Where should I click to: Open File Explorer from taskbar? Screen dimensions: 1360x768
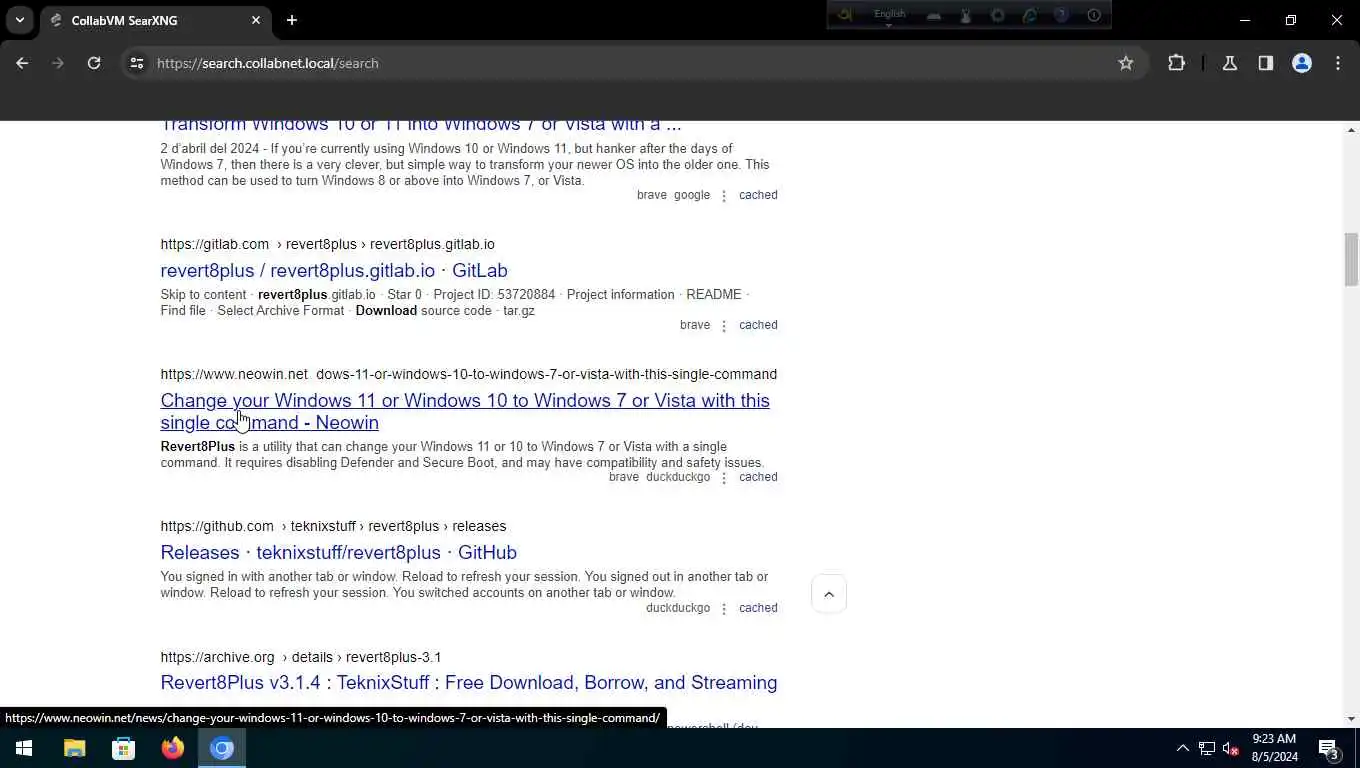(75, 748)
